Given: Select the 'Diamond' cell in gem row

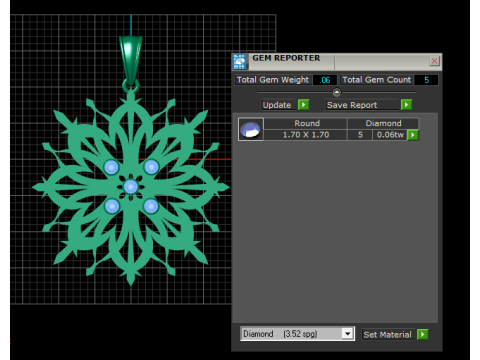Looking at the screenshot, I should (383, 123).
